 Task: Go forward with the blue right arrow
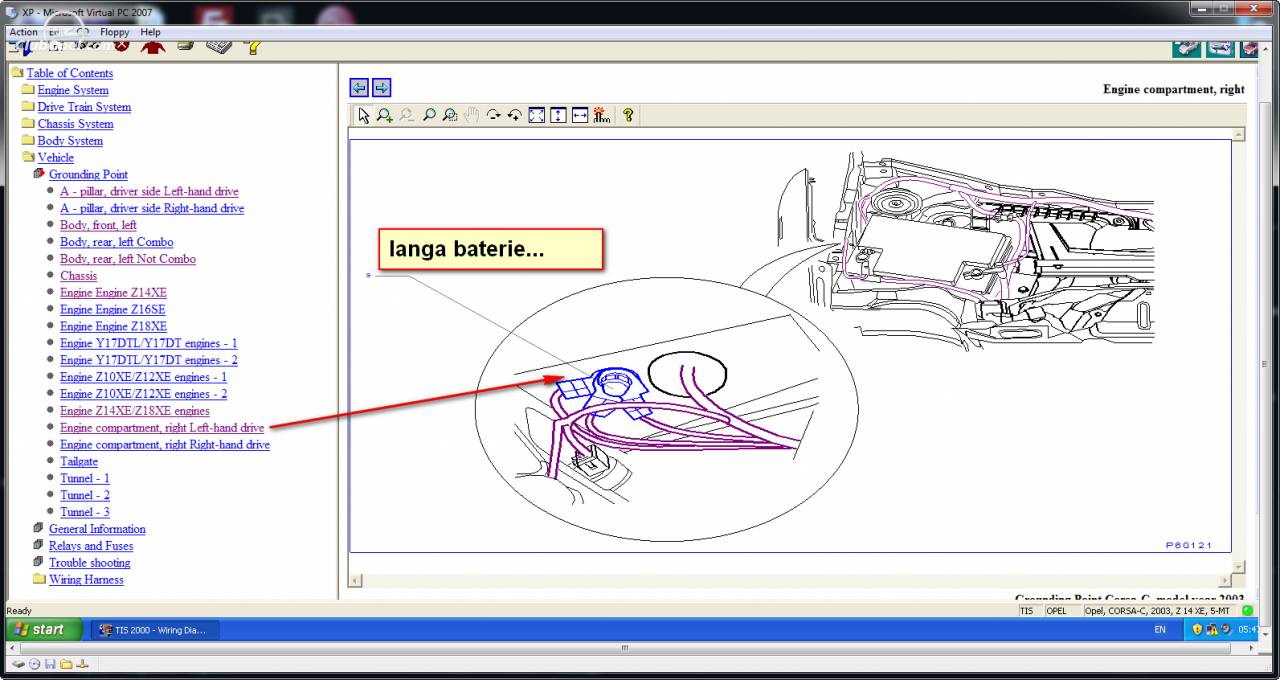[381, 88]
